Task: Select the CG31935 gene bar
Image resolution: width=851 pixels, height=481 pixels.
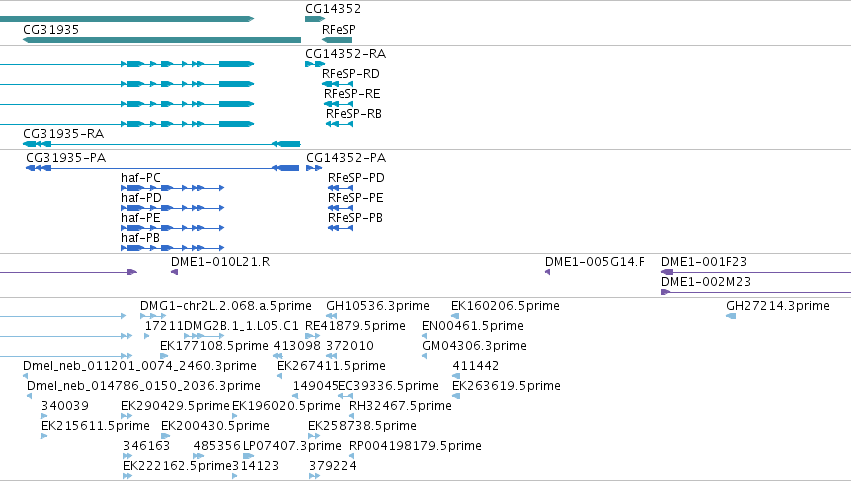Action: (162, 40)
